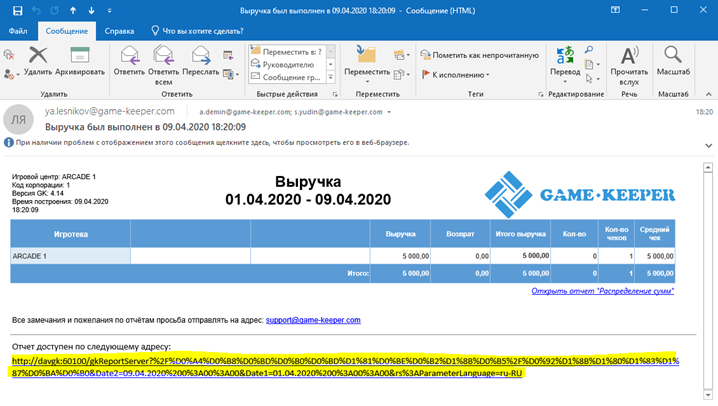The image size is (718, 406).
Task: Delete the message with Удалить
Action: 38,61
